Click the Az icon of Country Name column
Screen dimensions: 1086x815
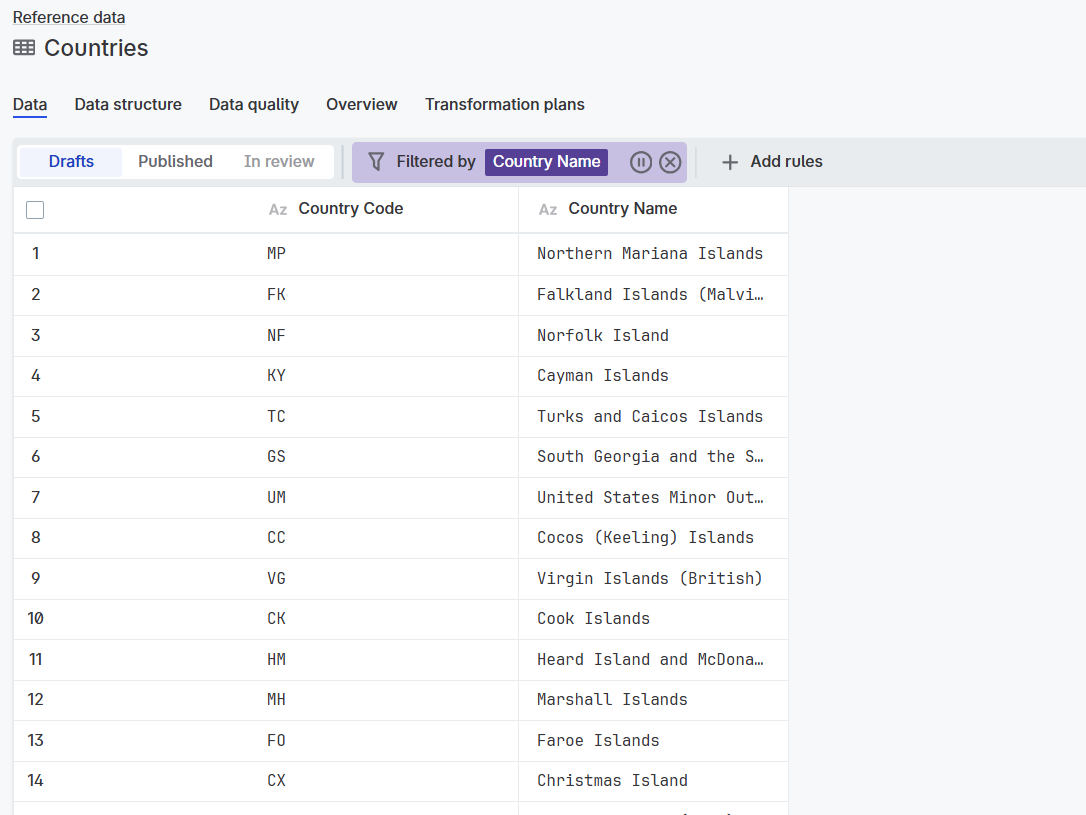coord(548,209)
